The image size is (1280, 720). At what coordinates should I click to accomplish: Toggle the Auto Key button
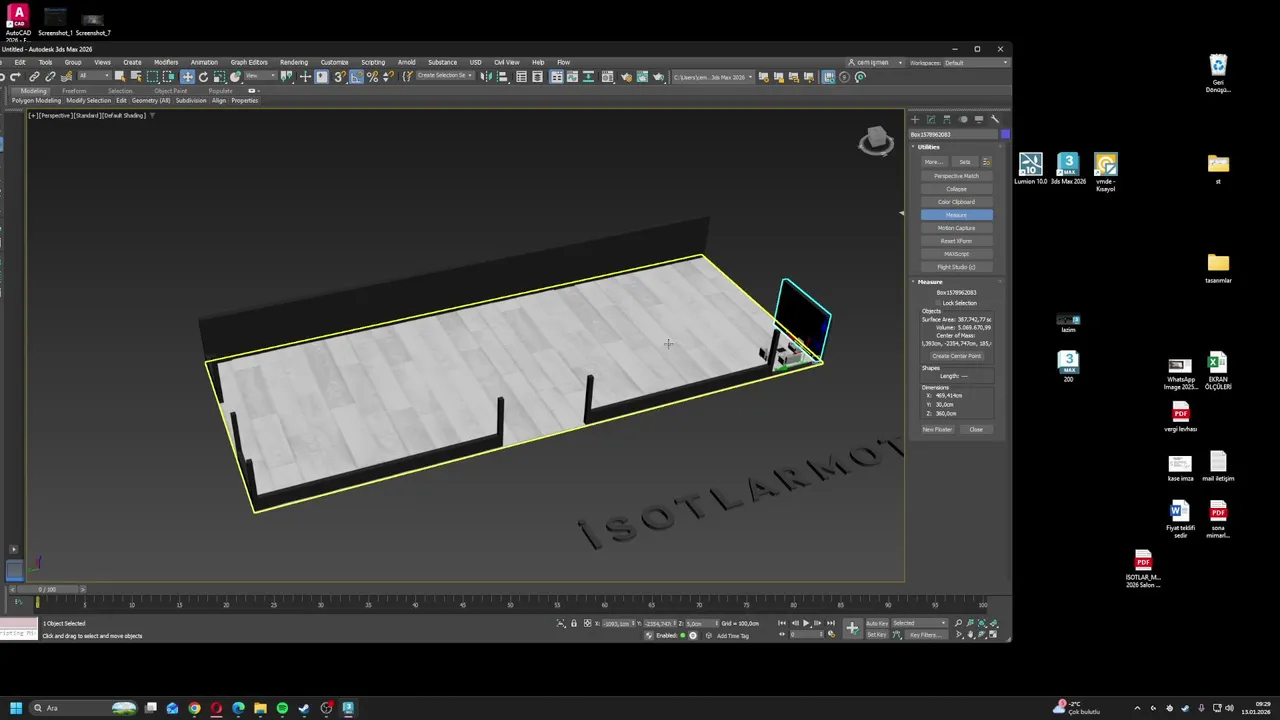[877, 623]
